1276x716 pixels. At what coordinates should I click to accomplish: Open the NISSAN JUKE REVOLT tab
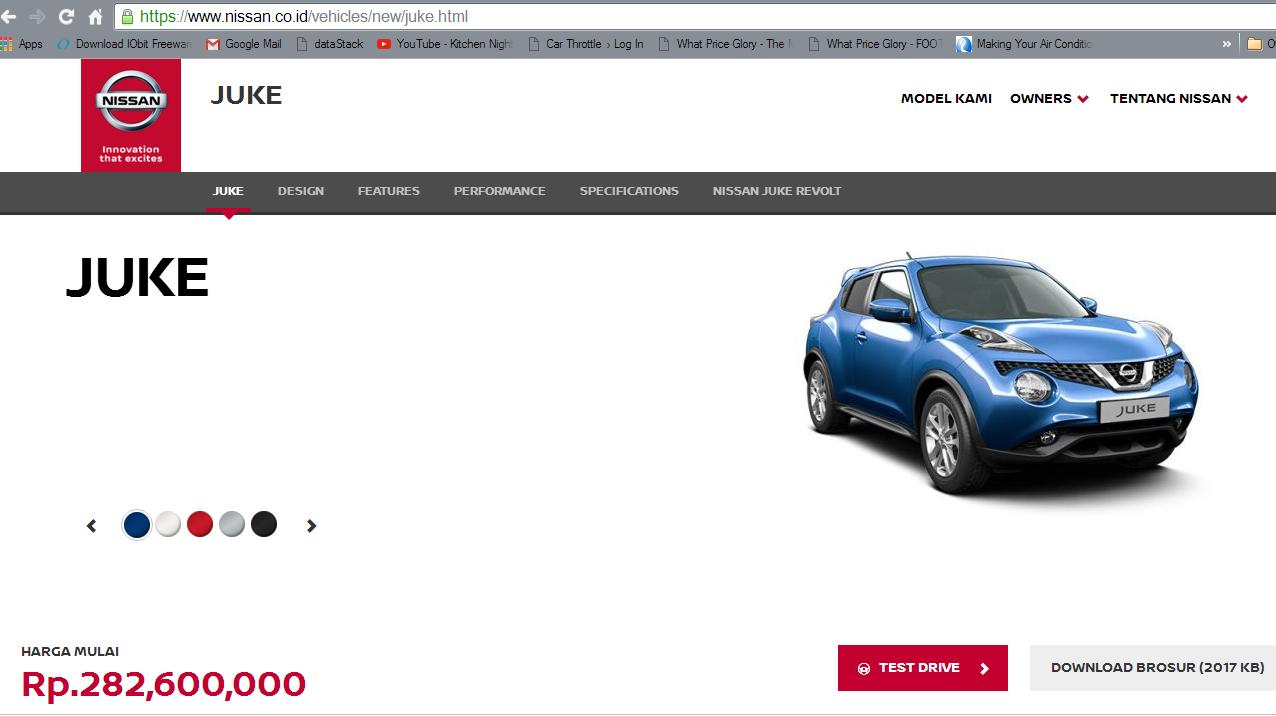pos(777,191)
